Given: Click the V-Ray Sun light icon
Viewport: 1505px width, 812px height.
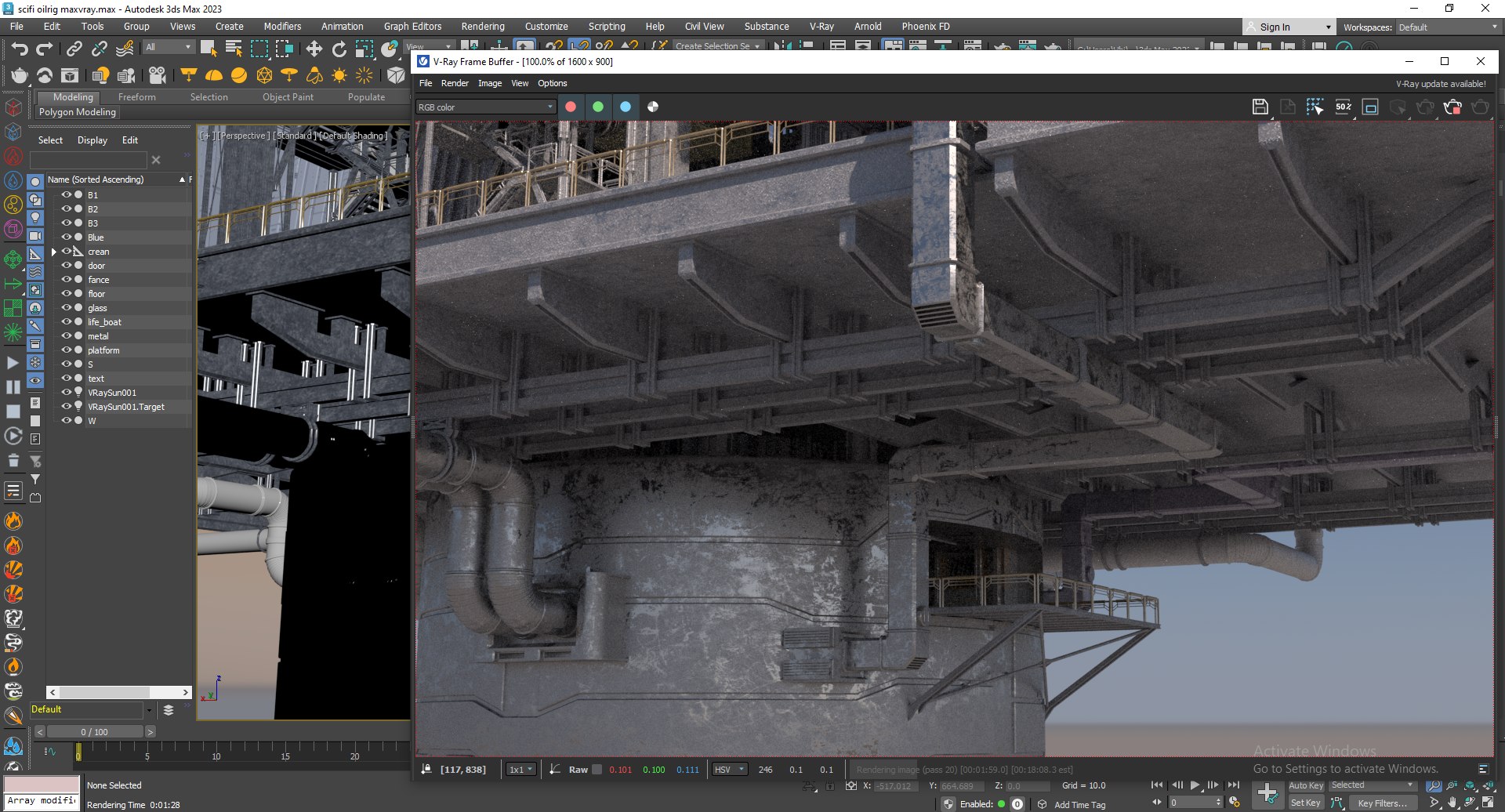Looking at the screenshot, I should tap(339, 75).
